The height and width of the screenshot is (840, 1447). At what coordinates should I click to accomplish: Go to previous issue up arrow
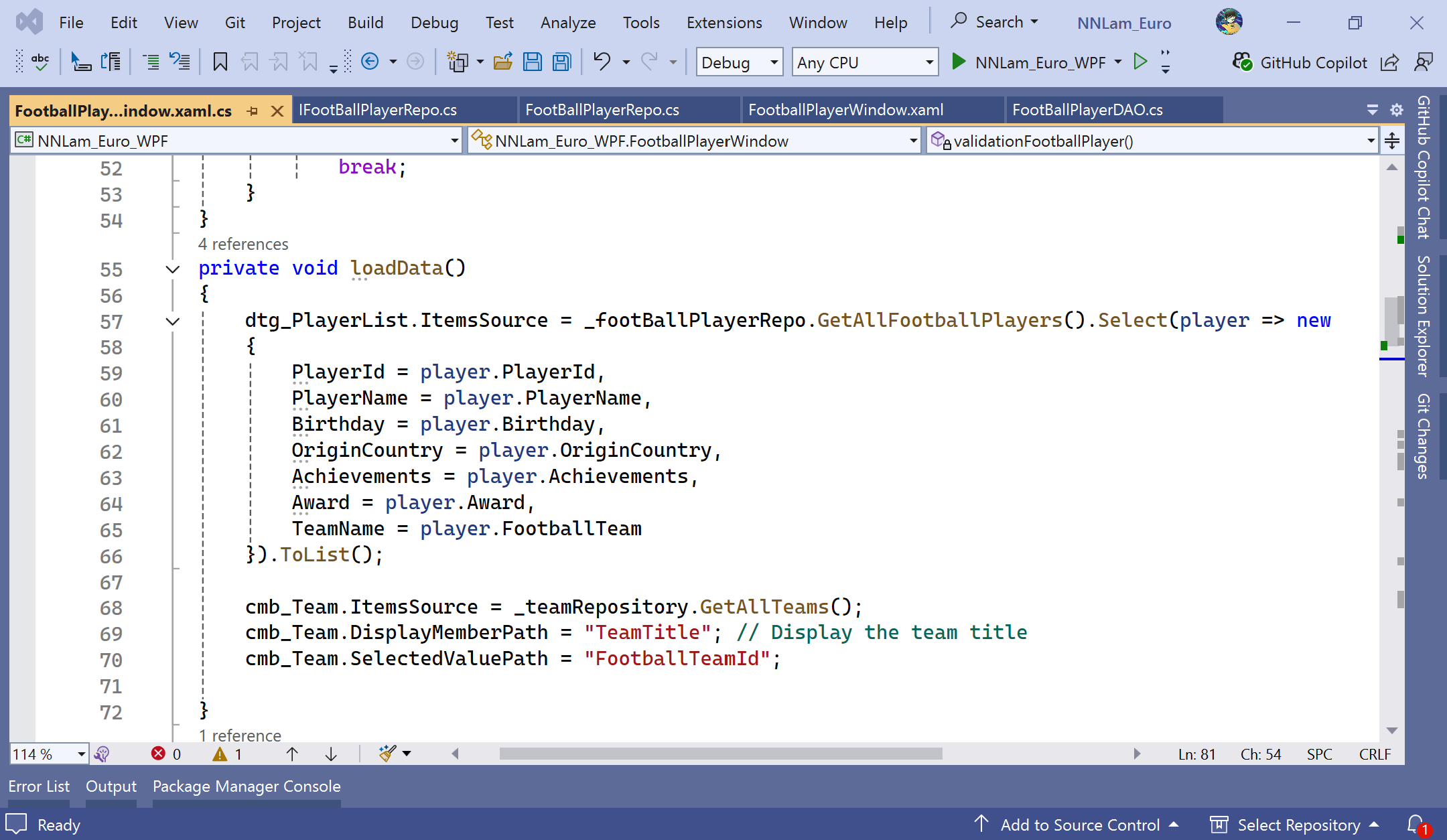pyautogui.click(x=292, y=754)
